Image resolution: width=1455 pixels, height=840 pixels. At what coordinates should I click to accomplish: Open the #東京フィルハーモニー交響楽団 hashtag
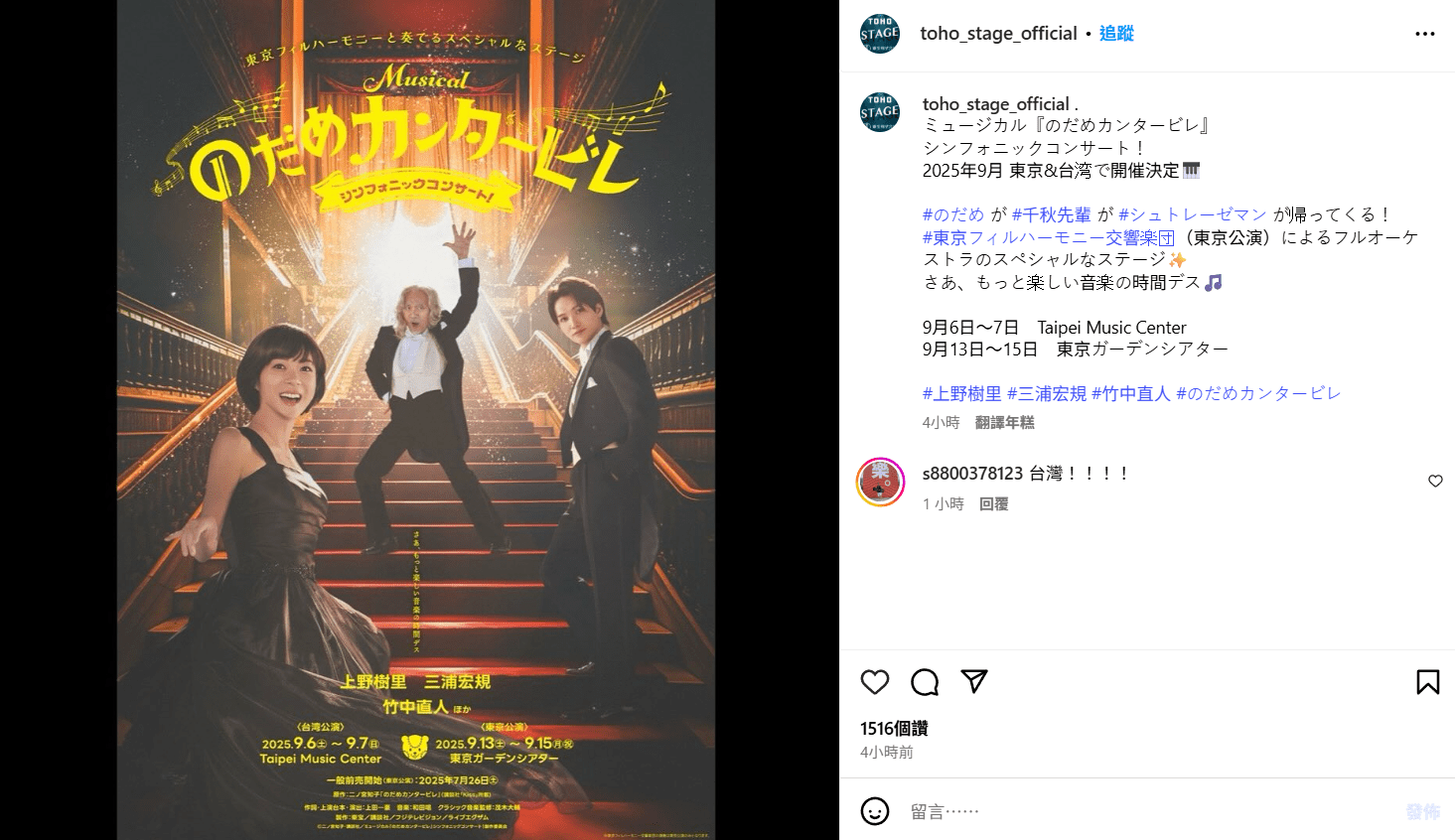(x=1049, y=238)
